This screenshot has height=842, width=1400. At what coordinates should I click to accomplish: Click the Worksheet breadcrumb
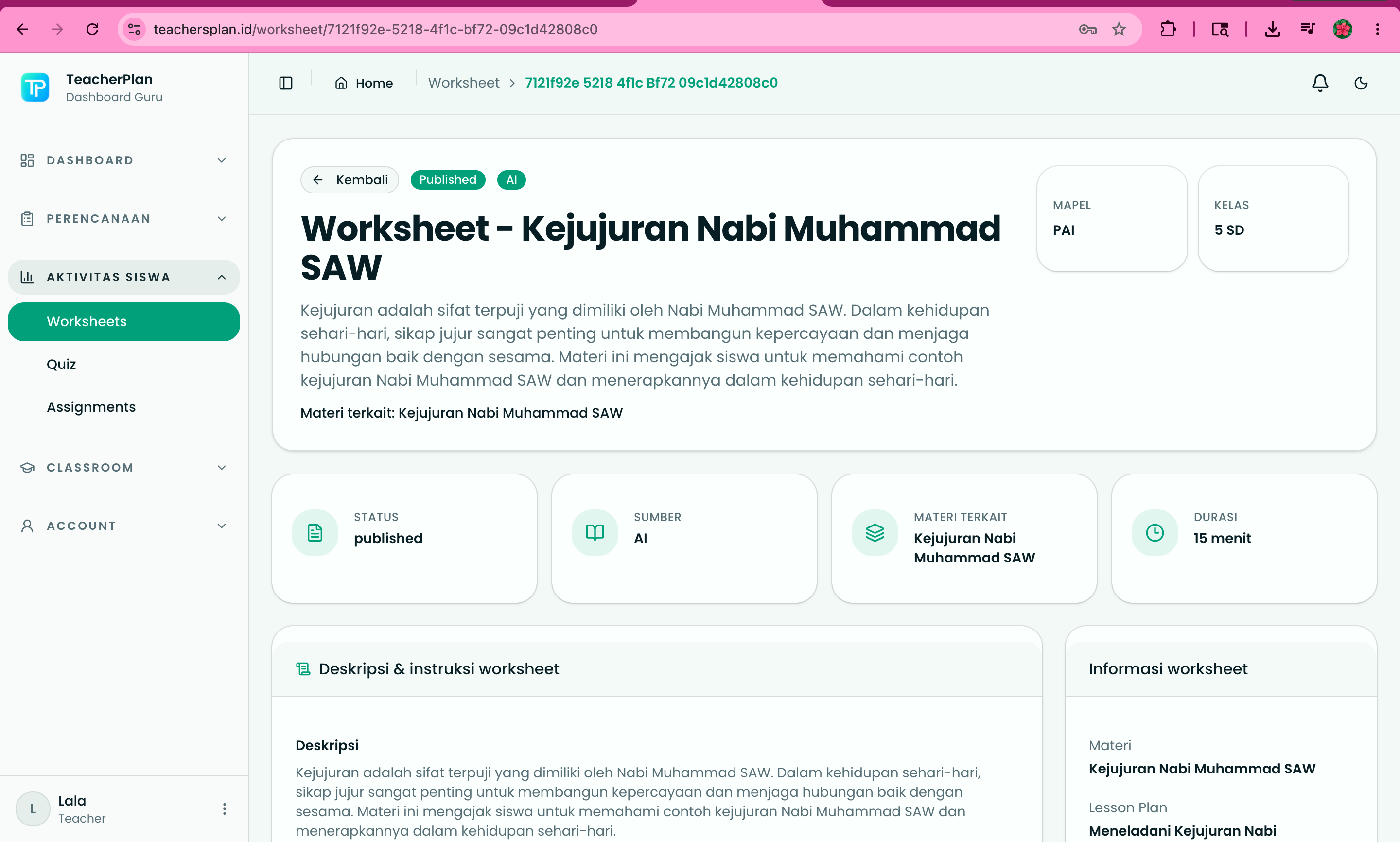[x=463, y=83]
